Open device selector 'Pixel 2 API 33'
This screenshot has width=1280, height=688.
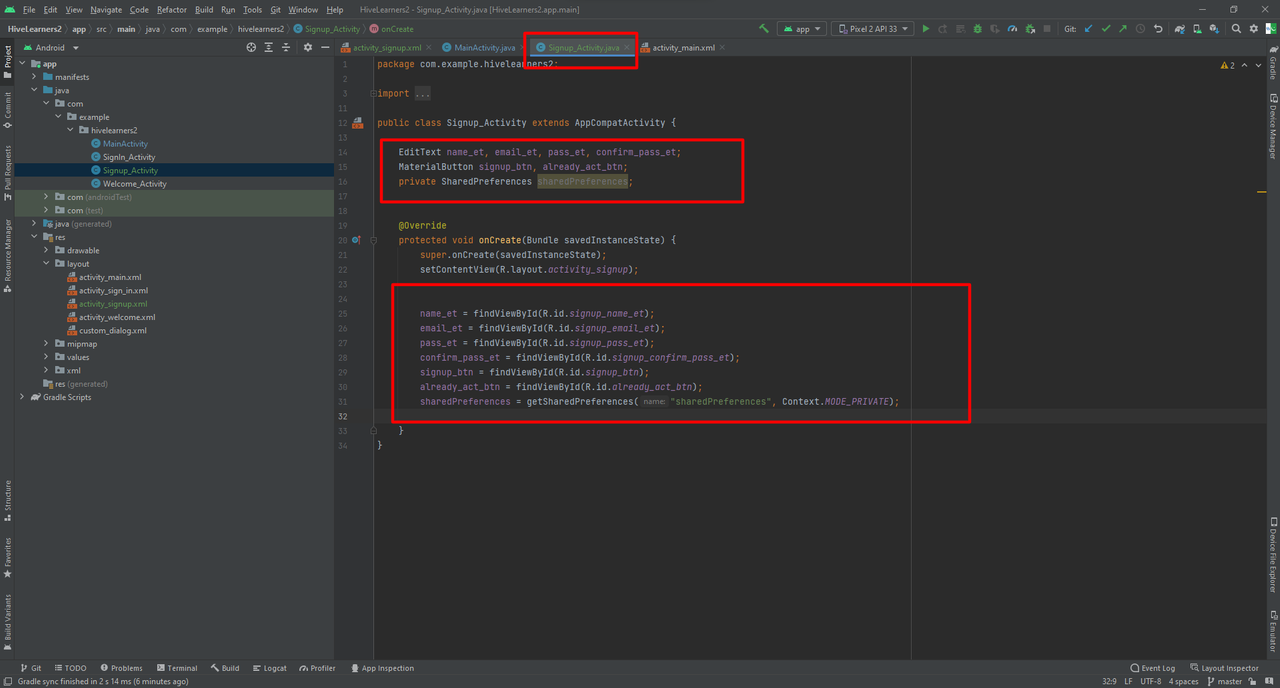point(873,29)
